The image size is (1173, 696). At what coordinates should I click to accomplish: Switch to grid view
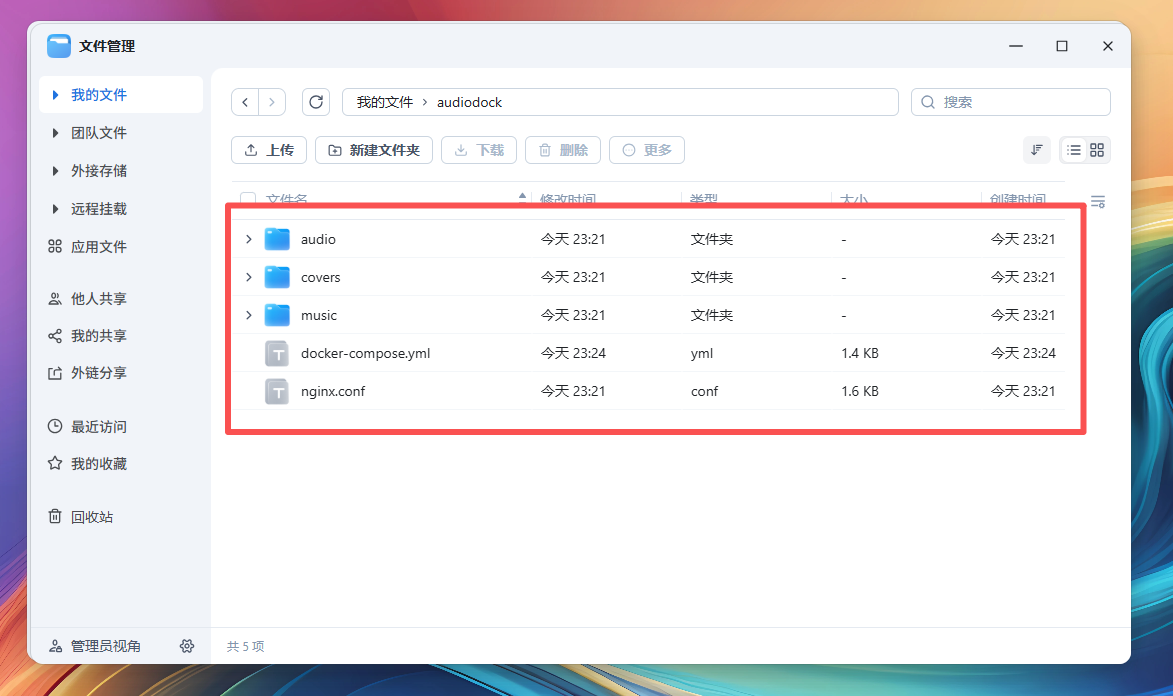coord(1097,149)
